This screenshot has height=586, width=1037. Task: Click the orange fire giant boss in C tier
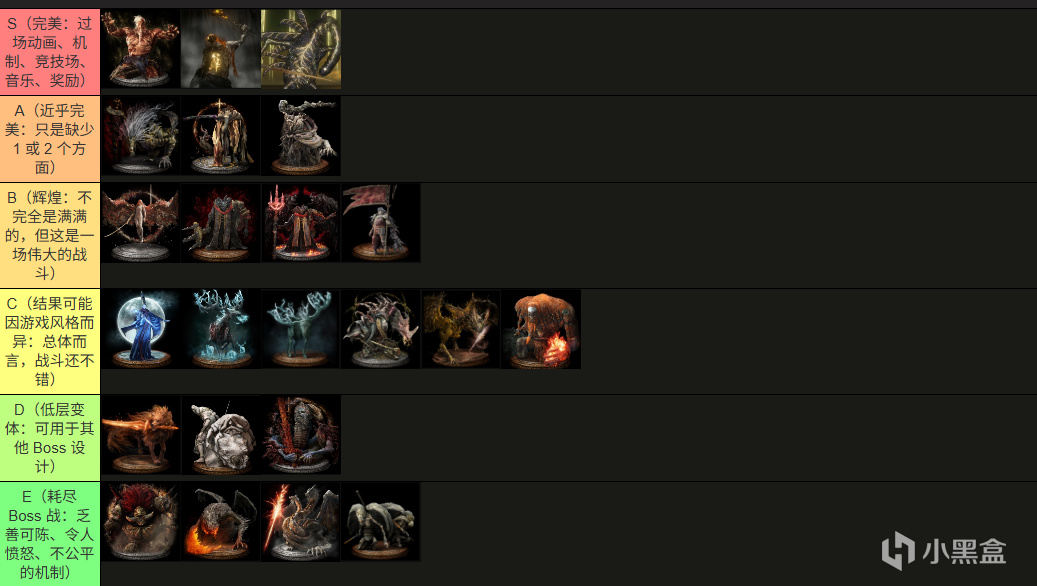click(541, 329)
